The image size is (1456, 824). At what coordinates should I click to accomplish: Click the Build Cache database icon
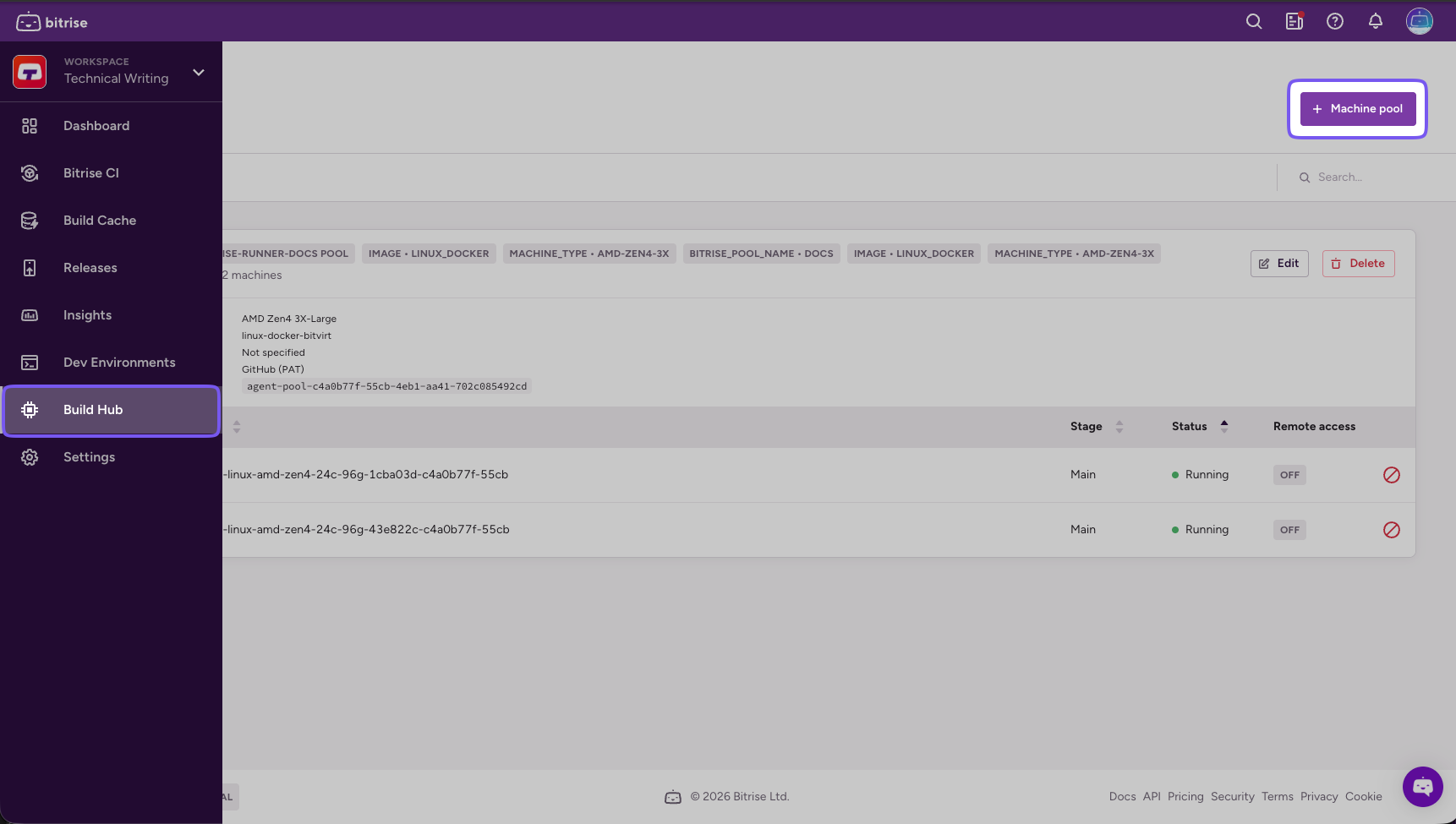coord(30,221)
